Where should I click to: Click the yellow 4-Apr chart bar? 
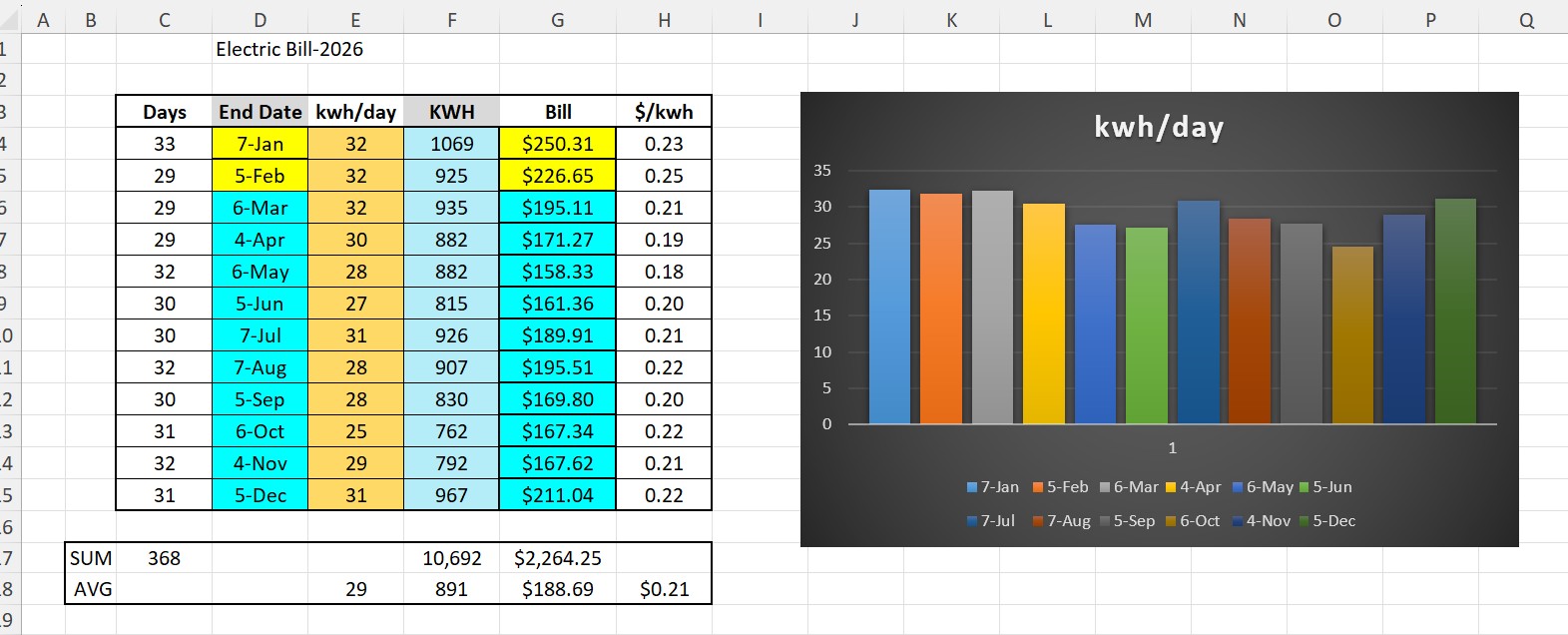1043,315
